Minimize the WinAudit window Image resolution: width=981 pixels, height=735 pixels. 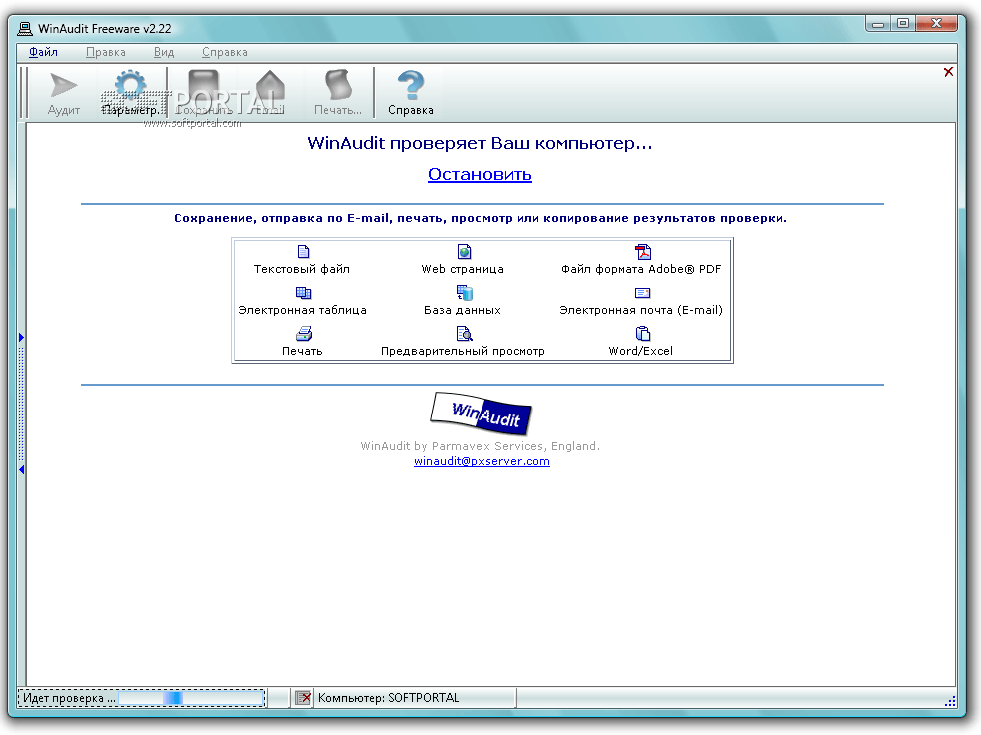click(x=878, y=24)
